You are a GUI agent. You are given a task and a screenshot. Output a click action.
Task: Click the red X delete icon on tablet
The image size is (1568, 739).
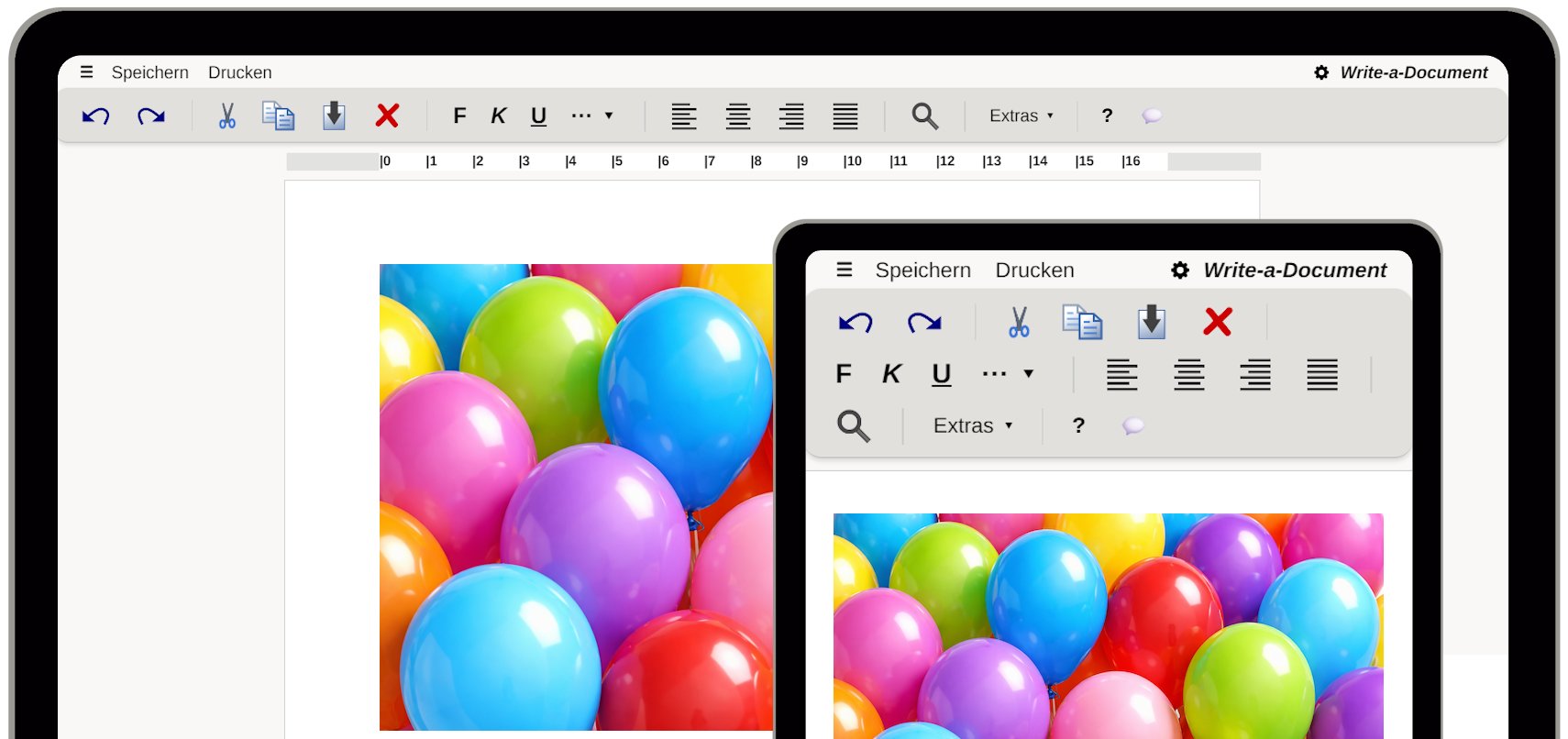pyautogui.click(x=1218, y=322)
